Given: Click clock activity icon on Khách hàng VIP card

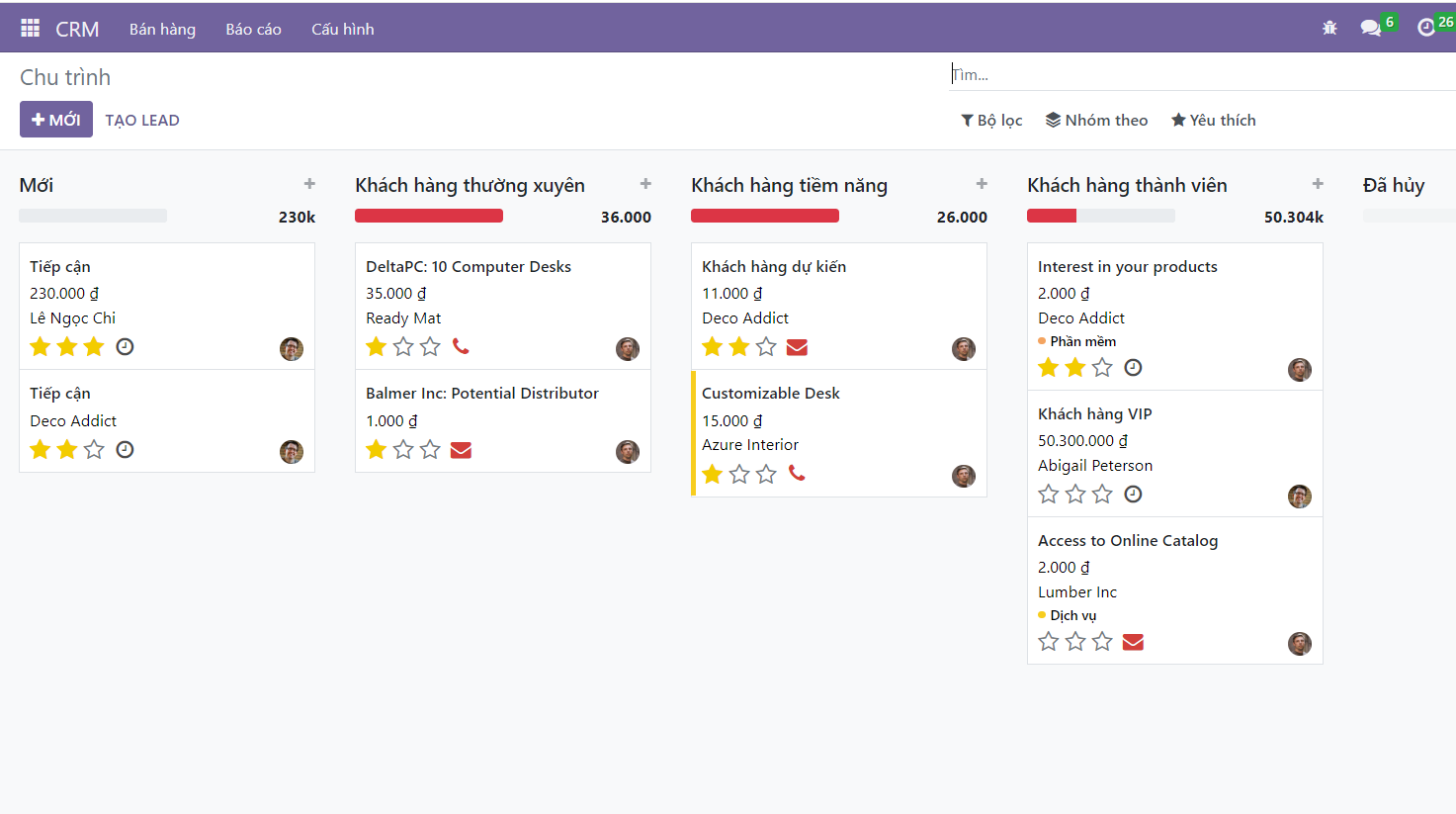Looking at the screenshot, I should click(1133, 494).
